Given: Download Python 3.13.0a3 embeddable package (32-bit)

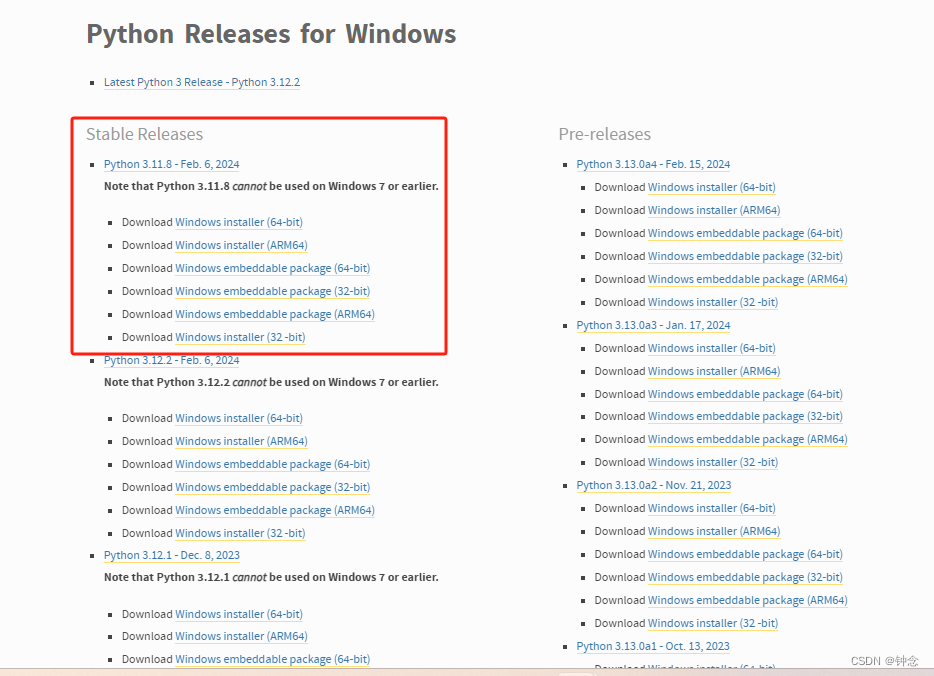Looking at the screenshot, I should pos(745,417).
